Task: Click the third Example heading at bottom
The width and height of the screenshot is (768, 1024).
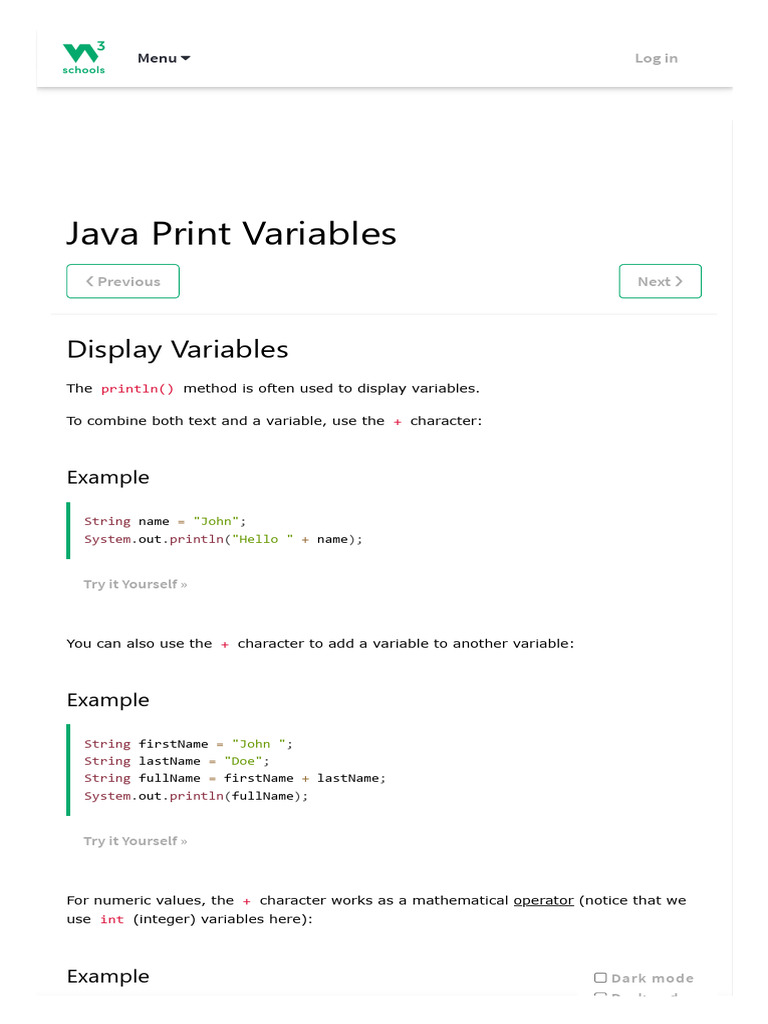Action: pyautogui.click(x=107, y=976)
